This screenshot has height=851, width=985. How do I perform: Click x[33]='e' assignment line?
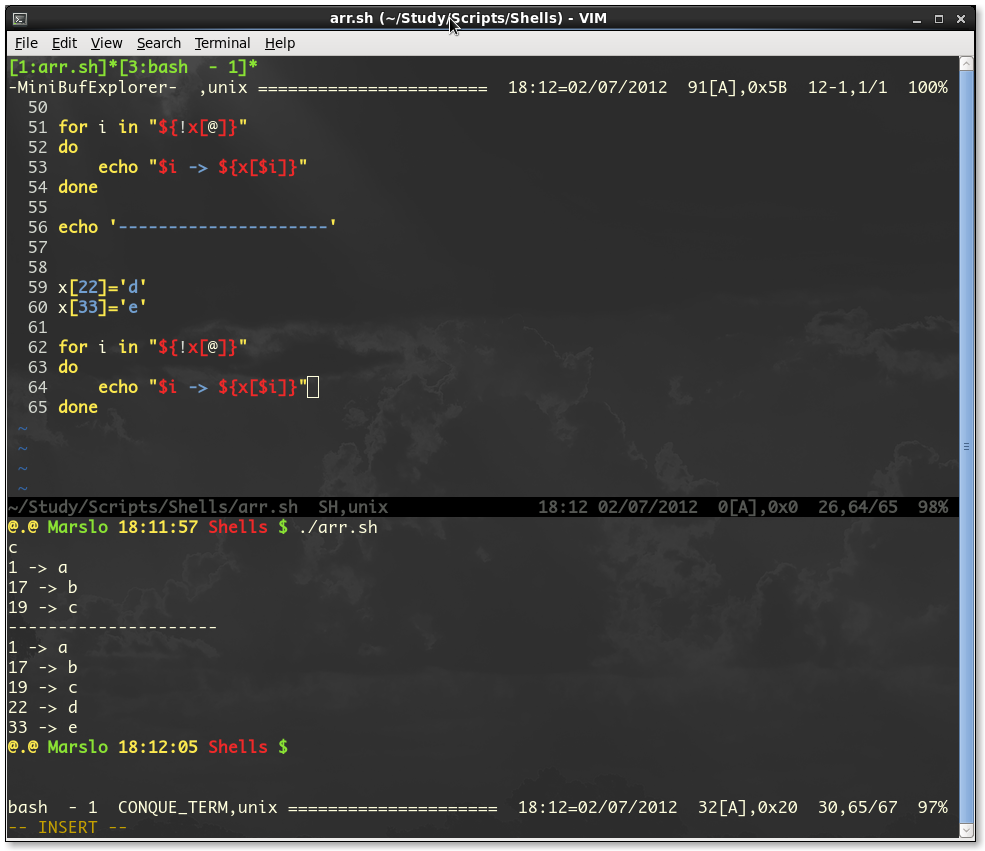[102, 307]
